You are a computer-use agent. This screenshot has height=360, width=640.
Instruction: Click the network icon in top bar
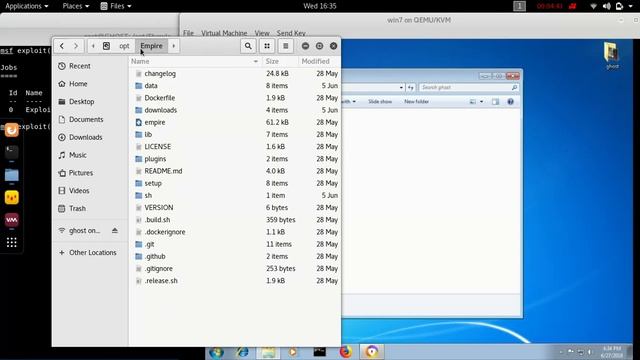594,6
